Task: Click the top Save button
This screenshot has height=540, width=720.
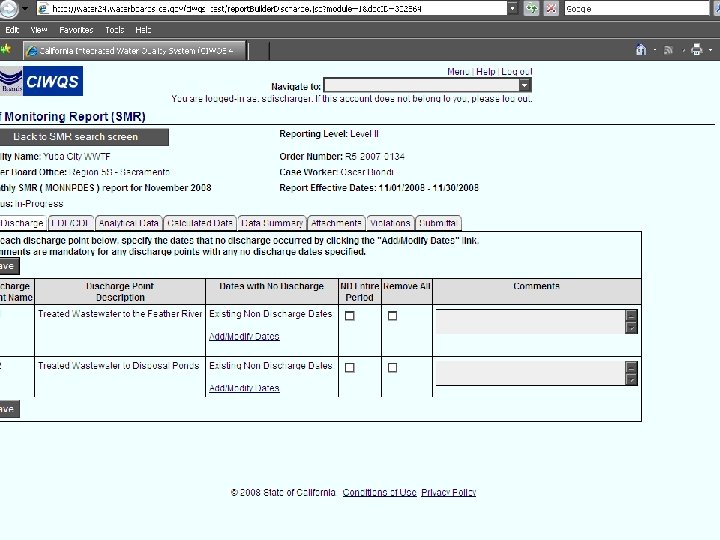Action: (9, 266)
